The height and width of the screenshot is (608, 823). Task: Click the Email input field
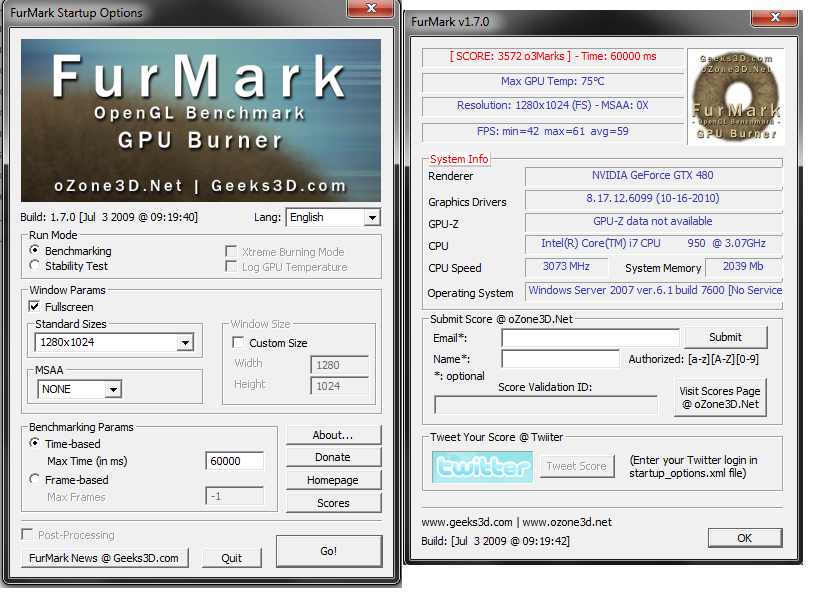(x=590, y=338)
